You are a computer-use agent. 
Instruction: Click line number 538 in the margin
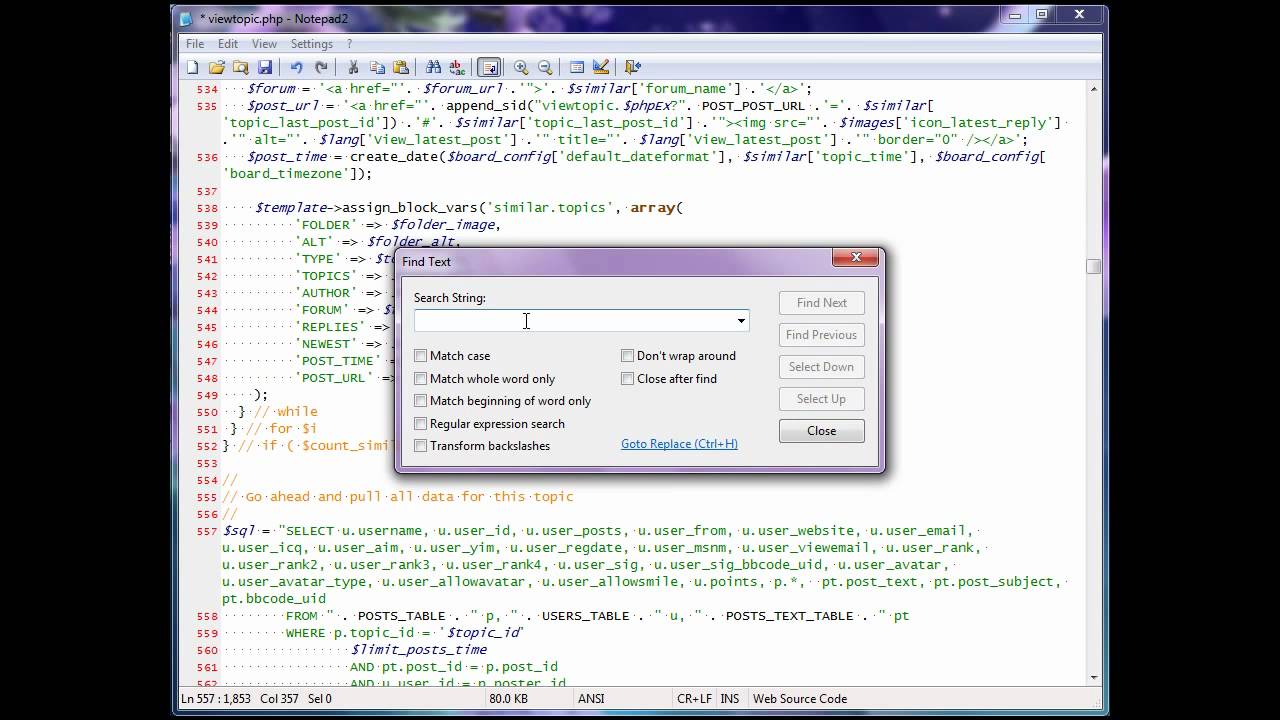207,208
